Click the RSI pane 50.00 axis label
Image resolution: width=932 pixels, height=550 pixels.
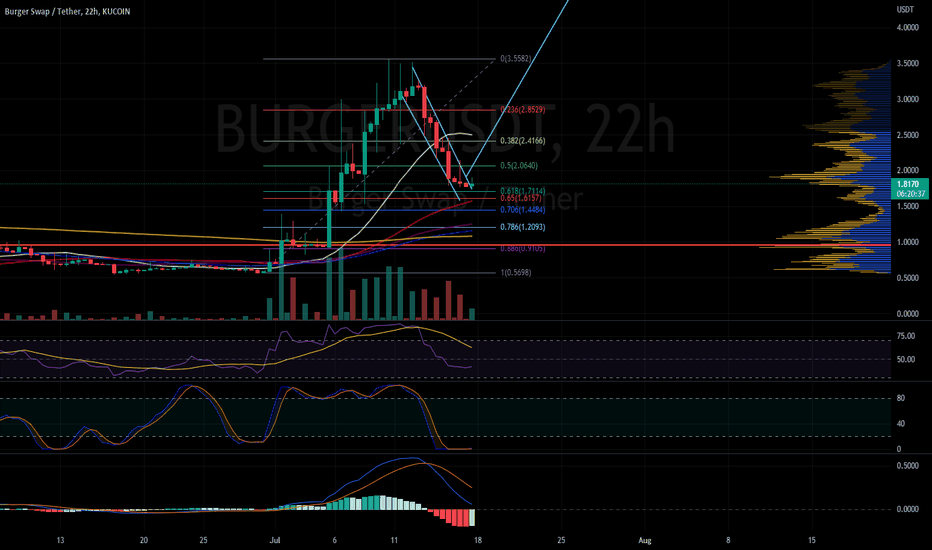pos(906,360)
